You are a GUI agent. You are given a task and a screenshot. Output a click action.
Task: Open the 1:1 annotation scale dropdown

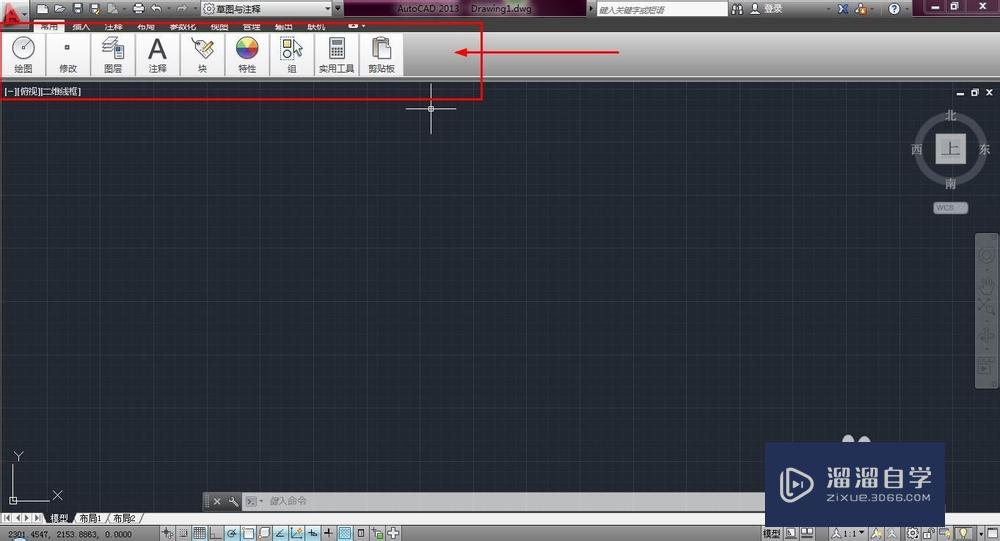[848, 533]
